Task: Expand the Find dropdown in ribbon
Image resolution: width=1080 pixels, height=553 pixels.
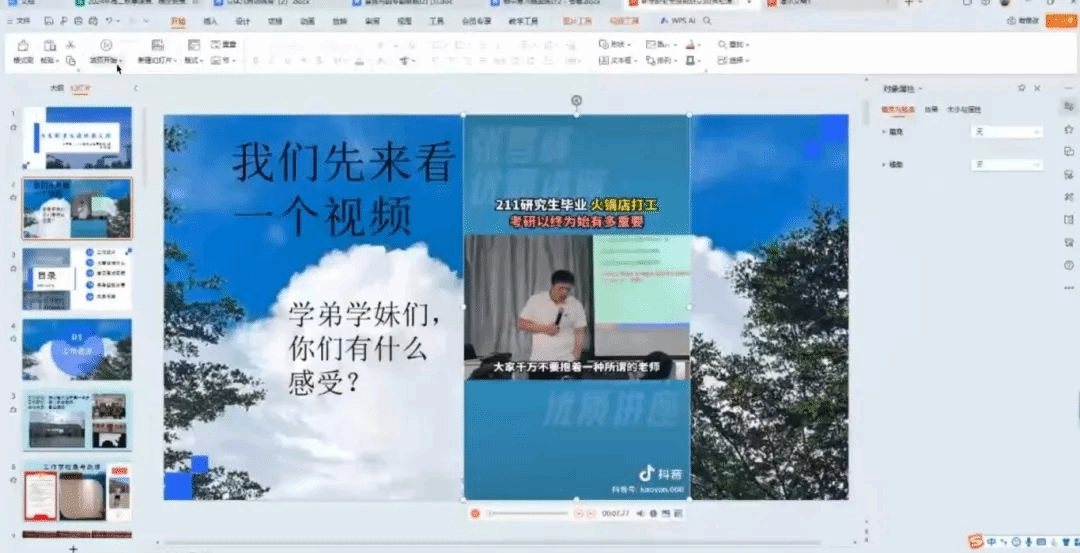Action: (747, 45)
